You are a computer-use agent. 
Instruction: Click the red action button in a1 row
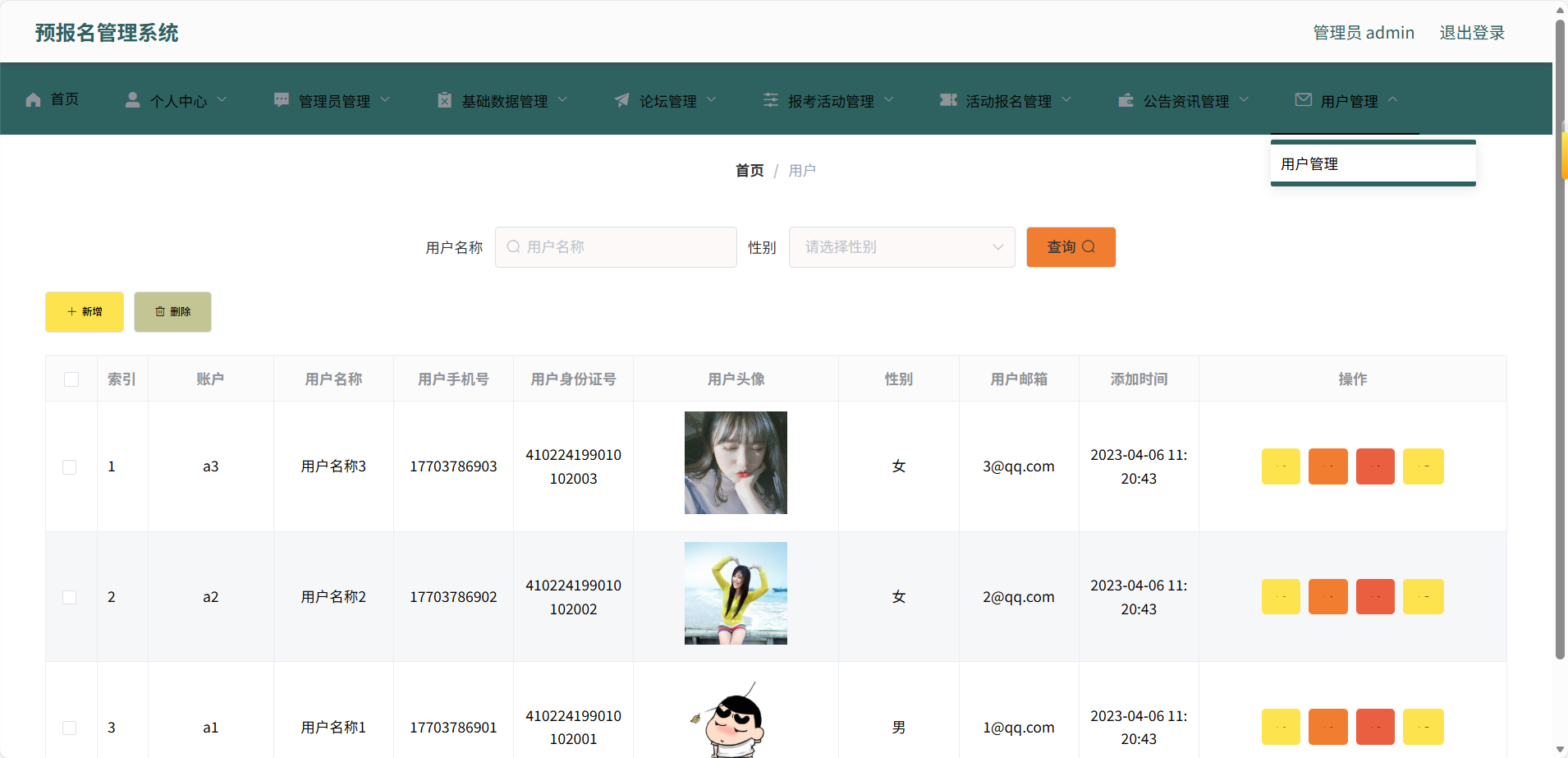coord(1376,727)
